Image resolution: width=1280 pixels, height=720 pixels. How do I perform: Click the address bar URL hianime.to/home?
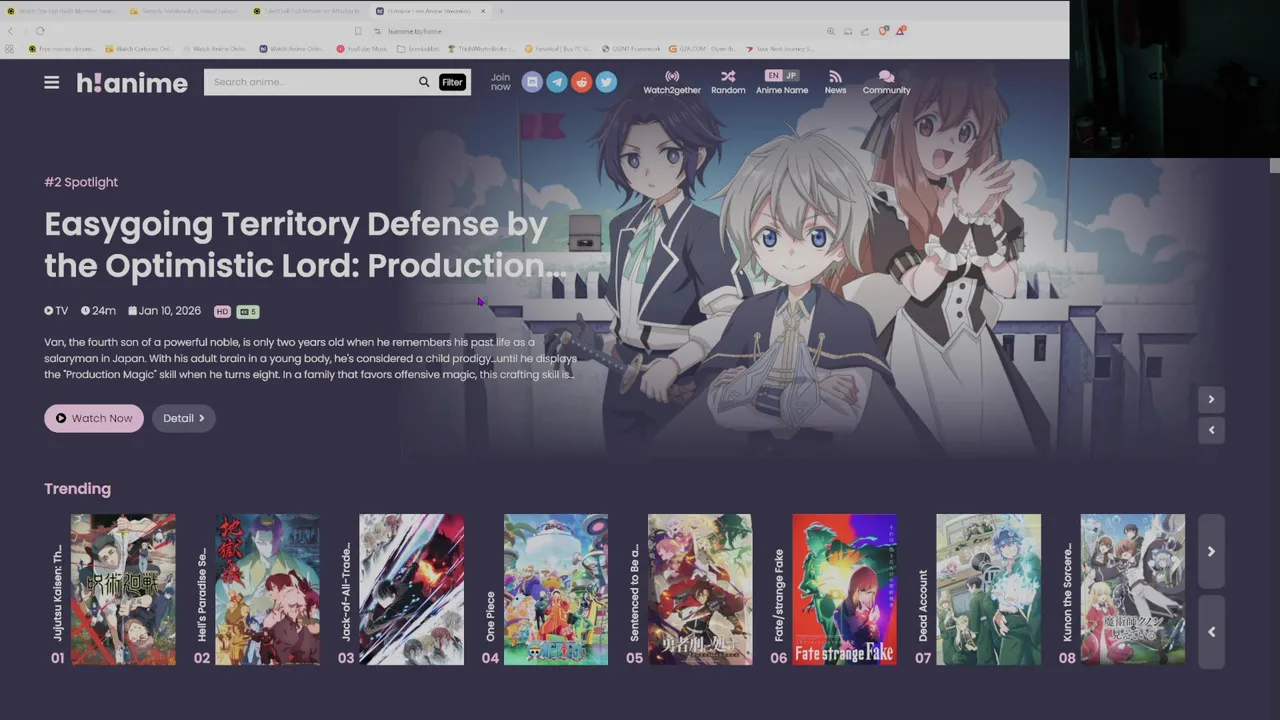pyautogui.click(x=415, y=31)
